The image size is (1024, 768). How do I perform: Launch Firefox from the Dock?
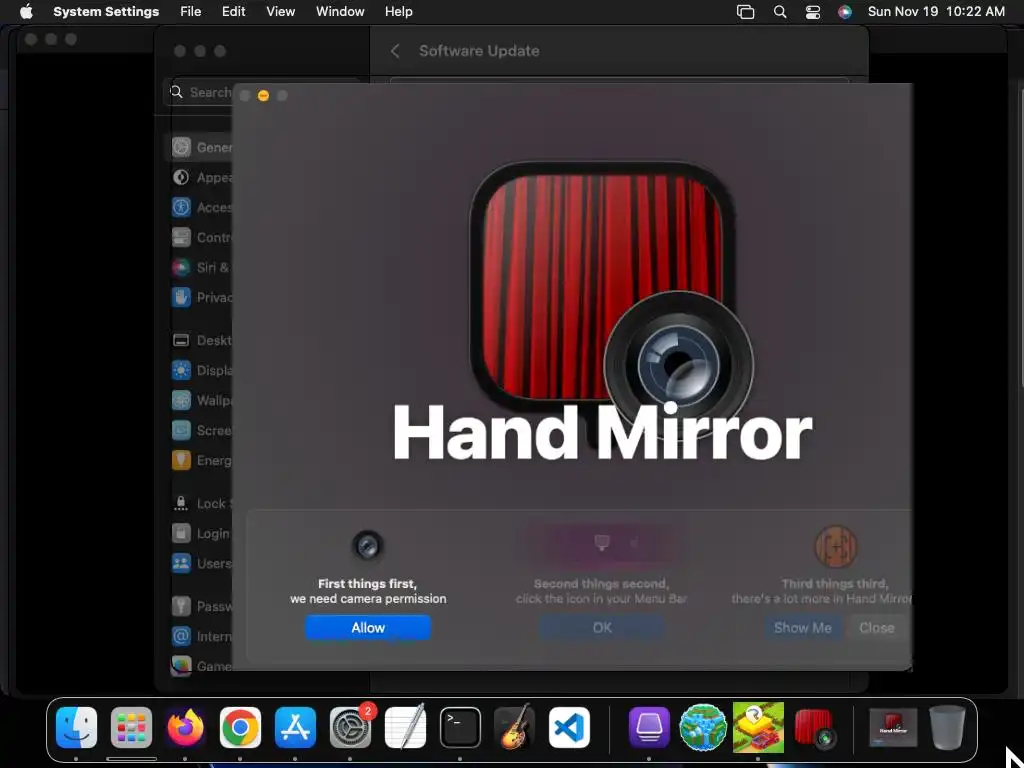[x=185, y=728]
